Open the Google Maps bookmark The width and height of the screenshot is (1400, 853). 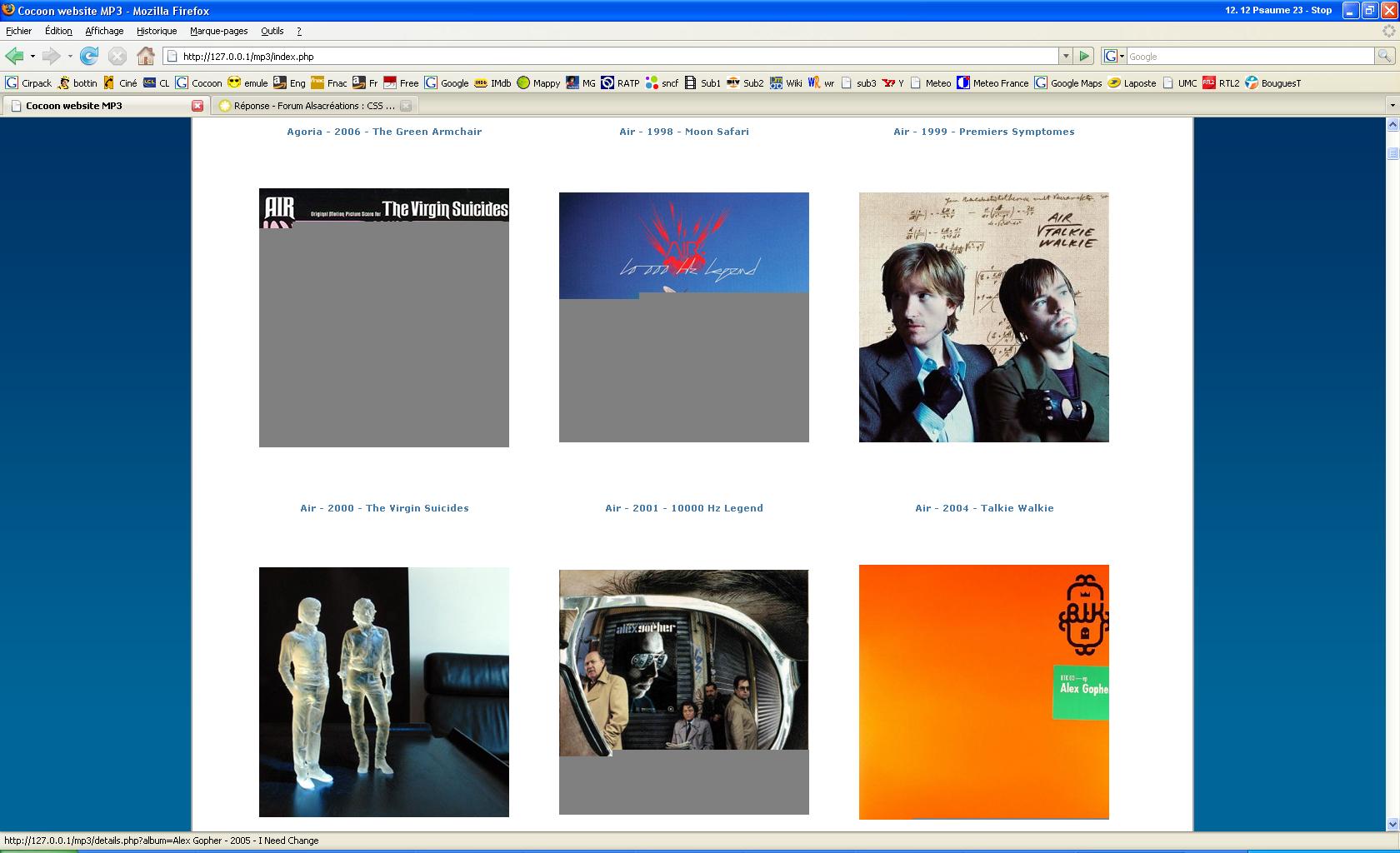[1068, 82]
